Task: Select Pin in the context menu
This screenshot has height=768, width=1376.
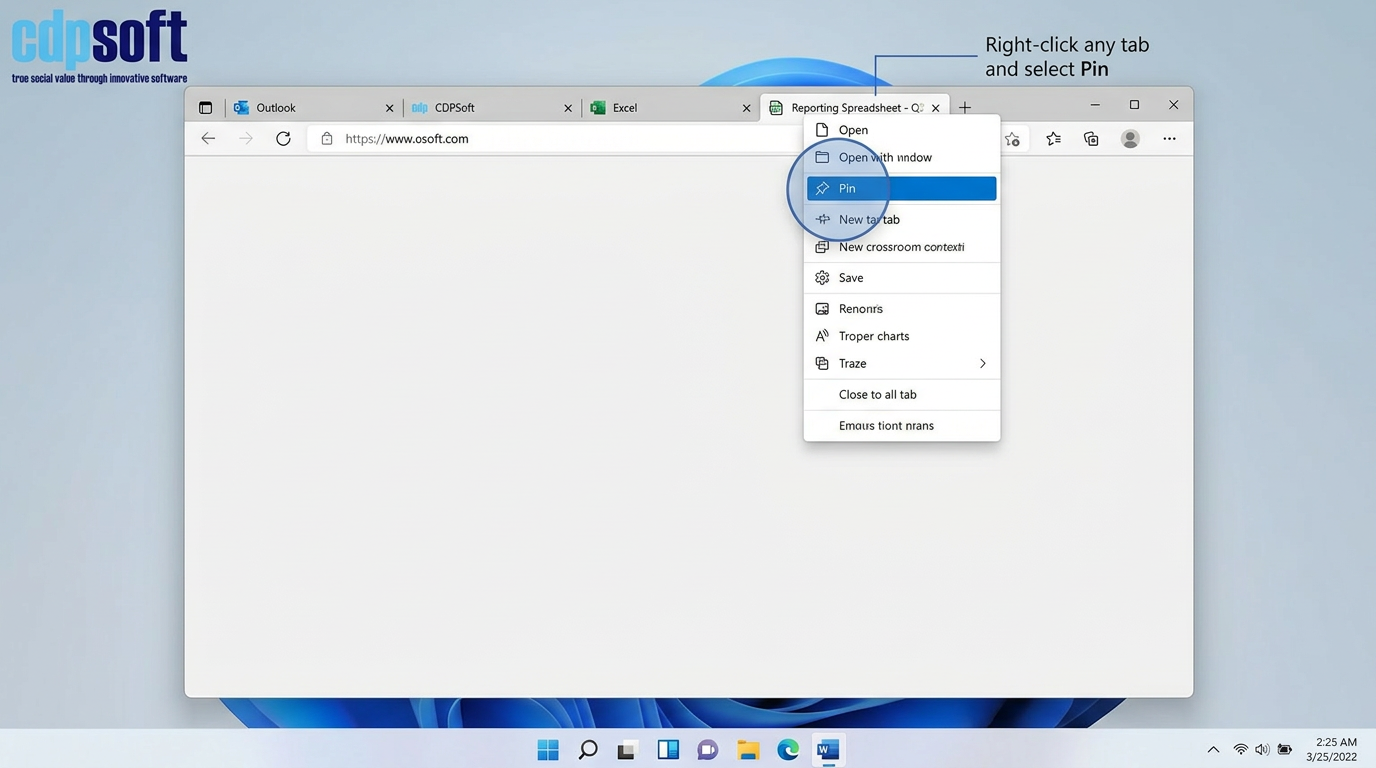Action: [901, 188]
